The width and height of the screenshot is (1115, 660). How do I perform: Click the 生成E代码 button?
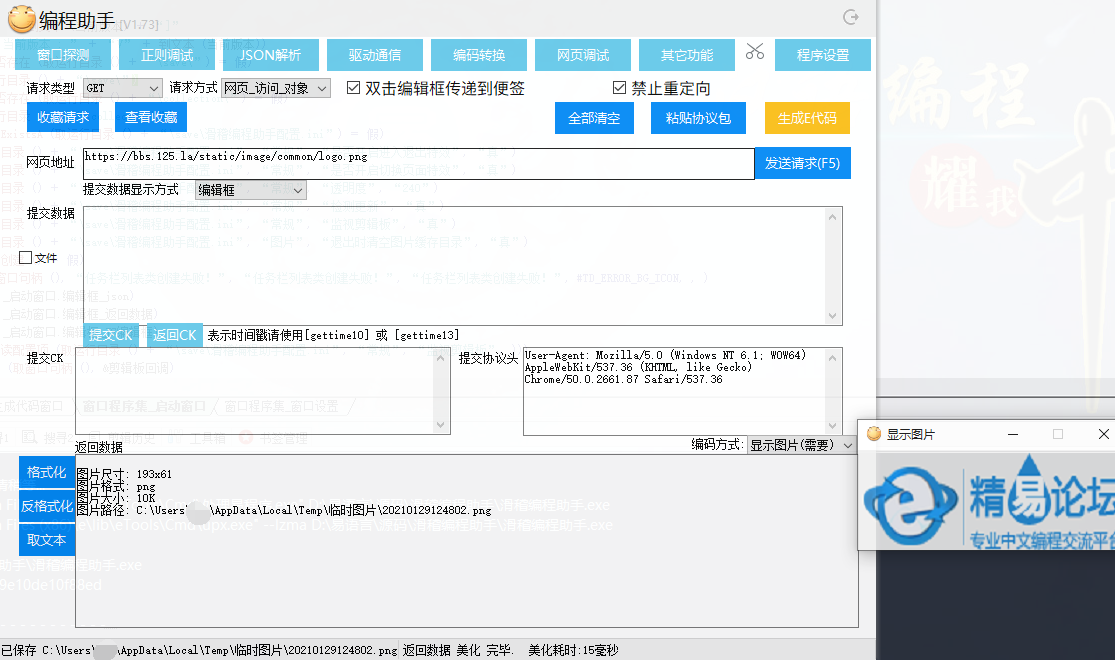(x=807, y=118)
